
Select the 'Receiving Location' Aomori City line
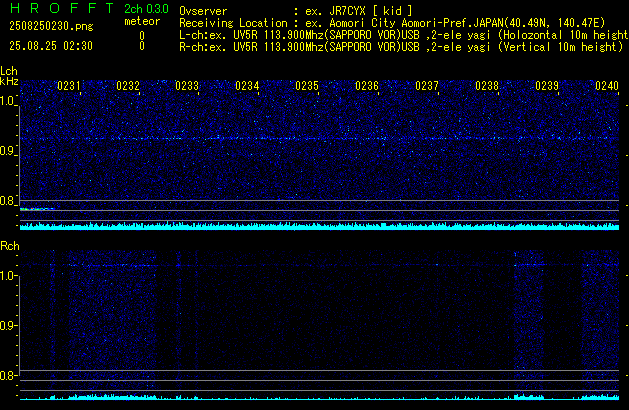[x=392, y=23]
